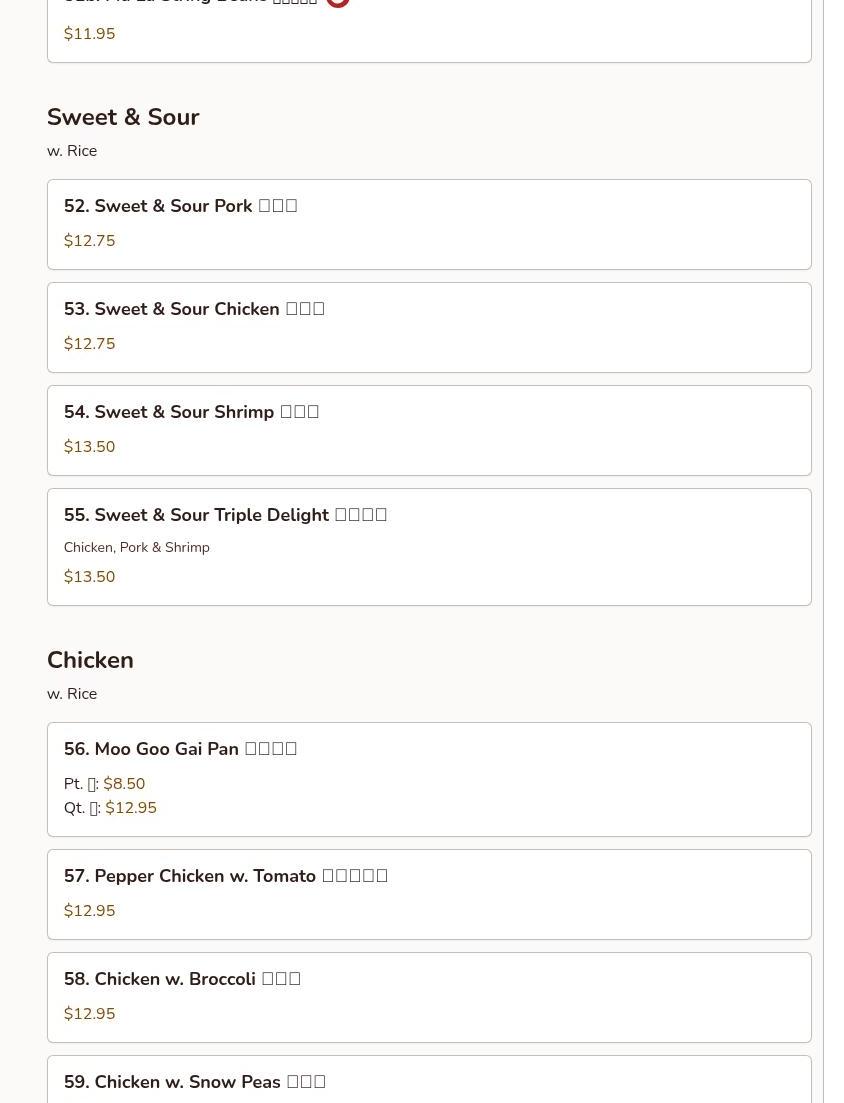The height and width of the screenshot is (1103, 844).
Task: Pick the Pt. $8.50 size option
Action: pos(104,784)
